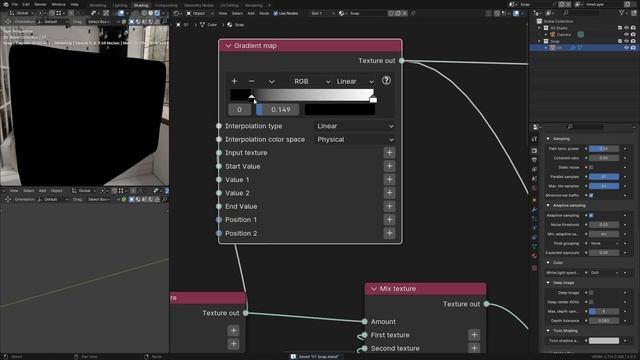Open the File menu
The image size is (640, 360).
click(x=15, y=4)
